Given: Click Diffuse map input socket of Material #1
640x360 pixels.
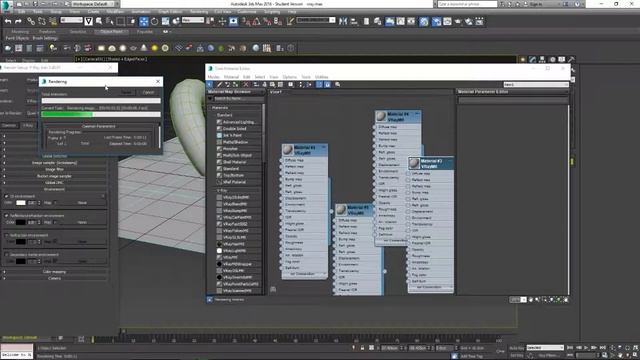Looking at the screenshot, I should [x=281, y=160].
